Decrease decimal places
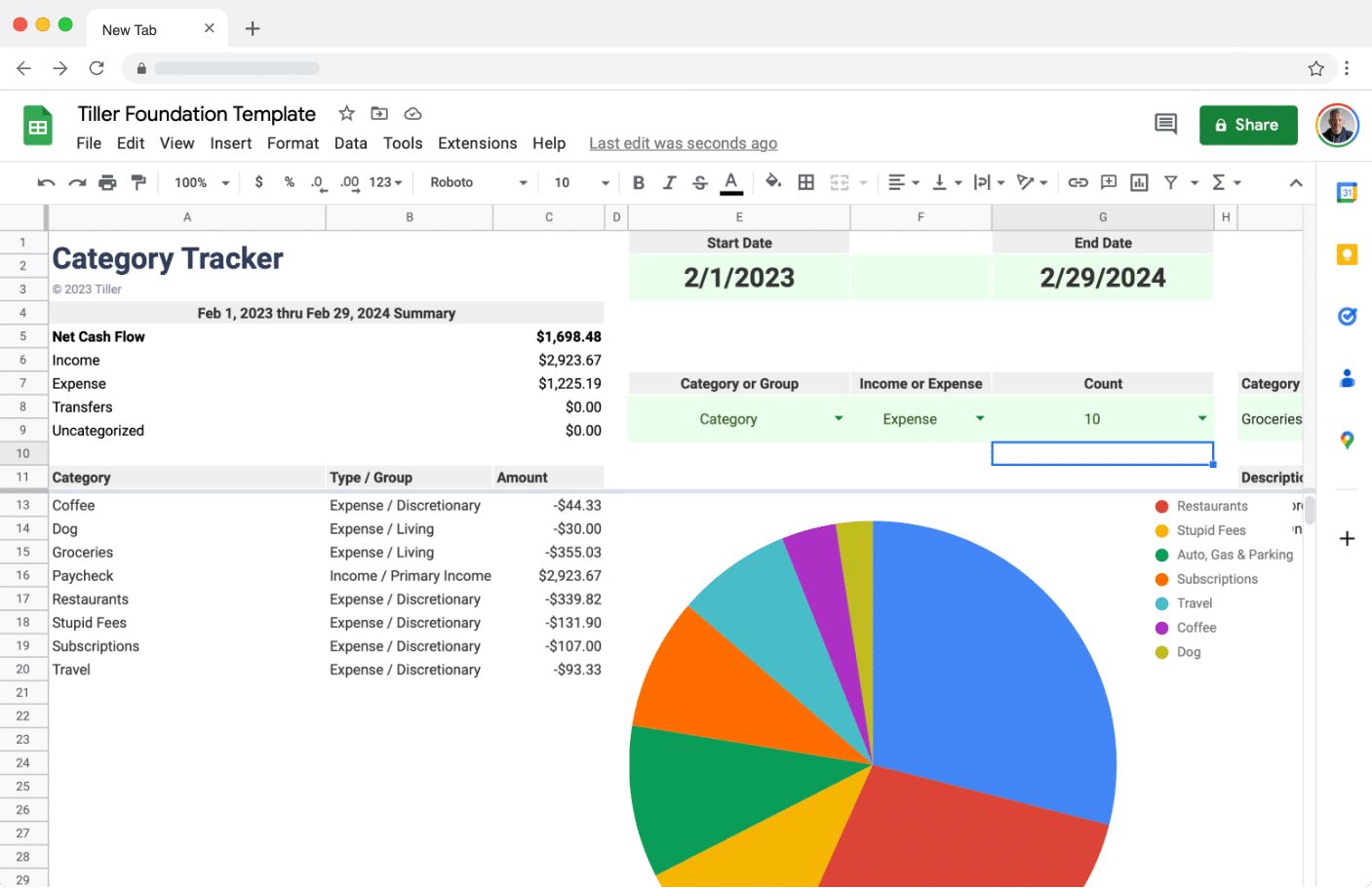 pyautogui.click(x=318, y=182)
